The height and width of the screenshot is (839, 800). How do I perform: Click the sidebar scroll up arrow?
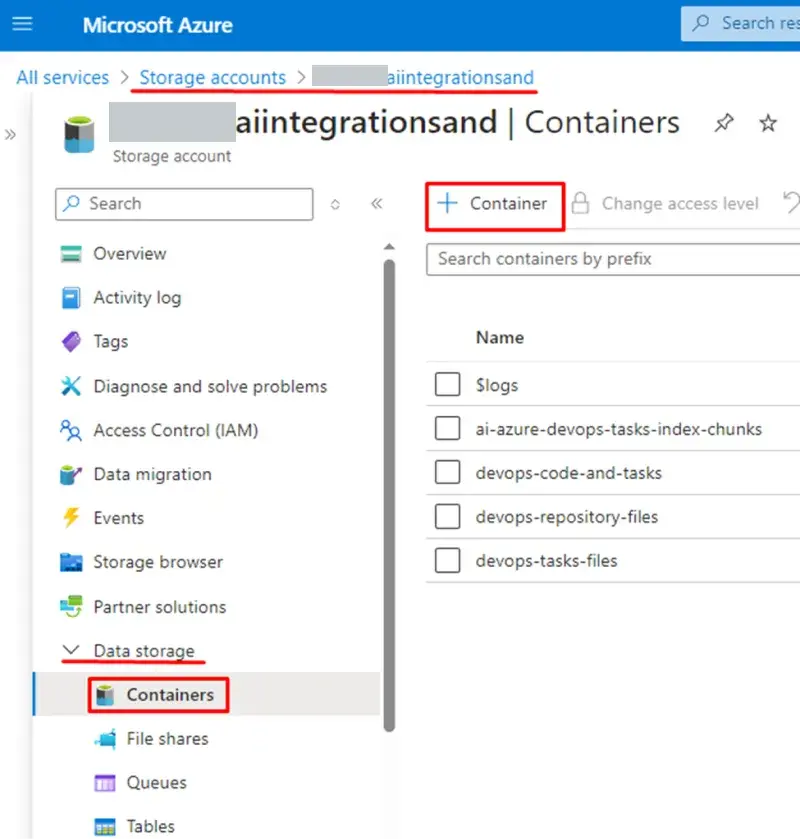point(389,247)
